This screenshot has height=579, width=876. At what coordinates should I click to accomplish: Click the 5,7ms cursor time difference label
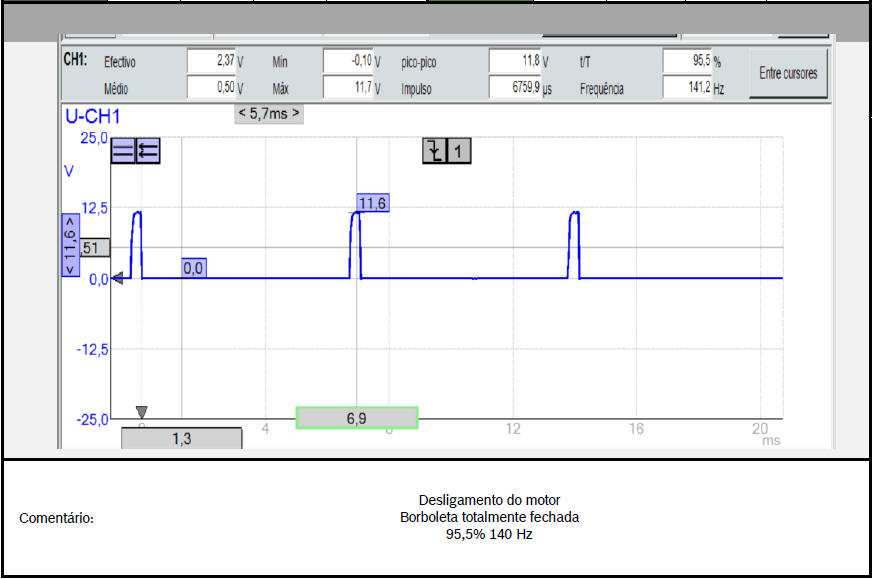[x=269, y=114]
